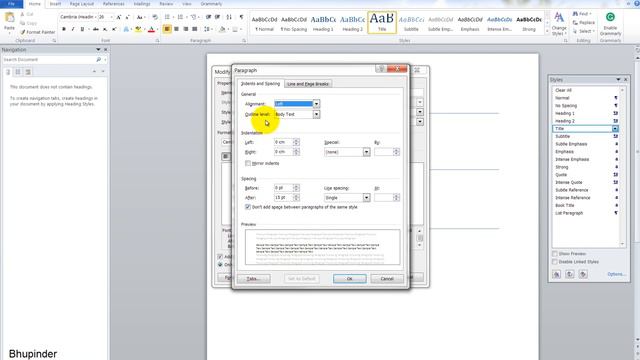The image size is (640, 360).
Task: Toggle Italic formatting in ribbon
Action: click(x=73, y=29)
